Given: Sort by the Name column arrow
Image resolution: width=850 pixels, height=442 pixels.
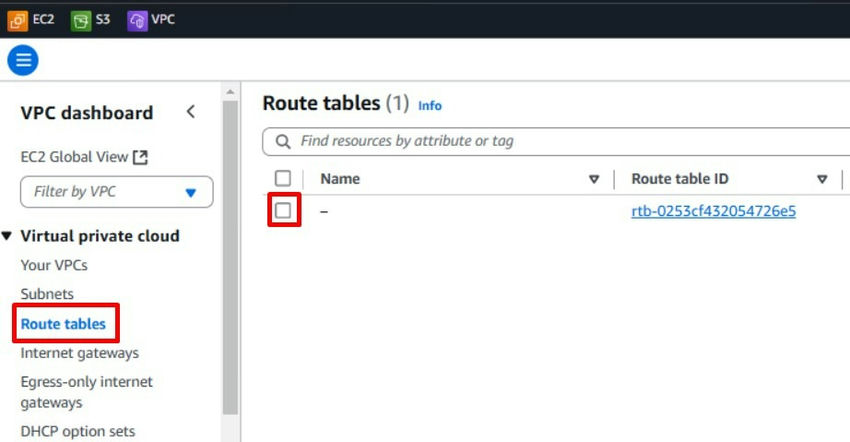Looking at the screenshot, I should (x=594, y=179).
